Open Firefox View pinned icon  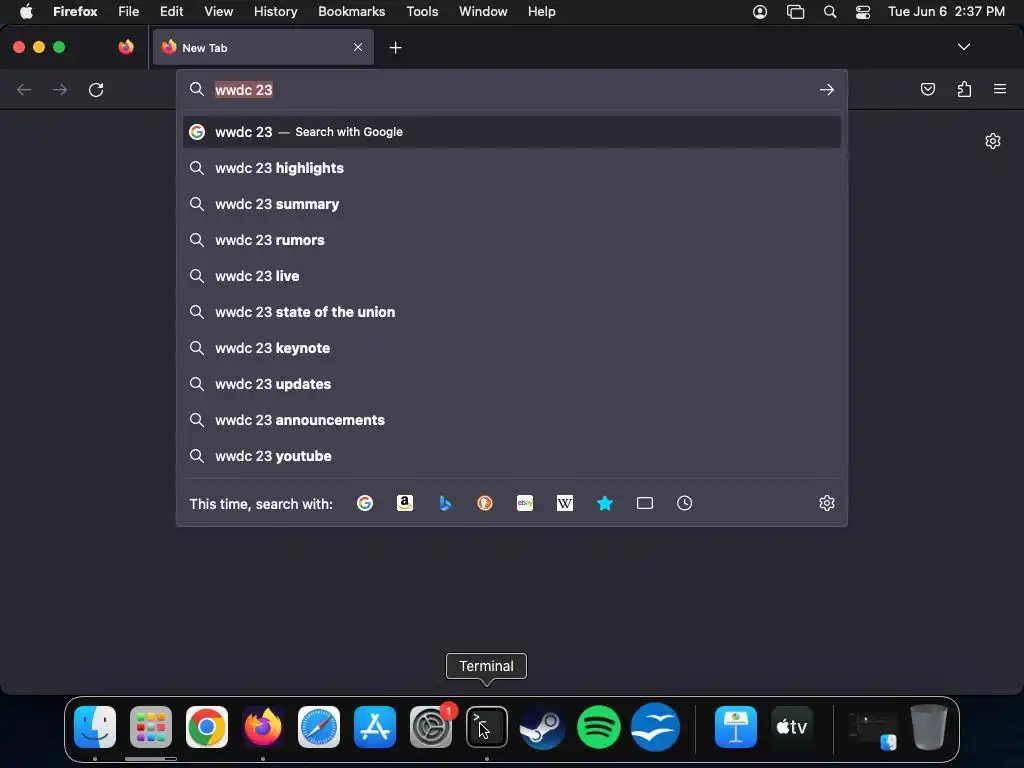click(126, 47)
